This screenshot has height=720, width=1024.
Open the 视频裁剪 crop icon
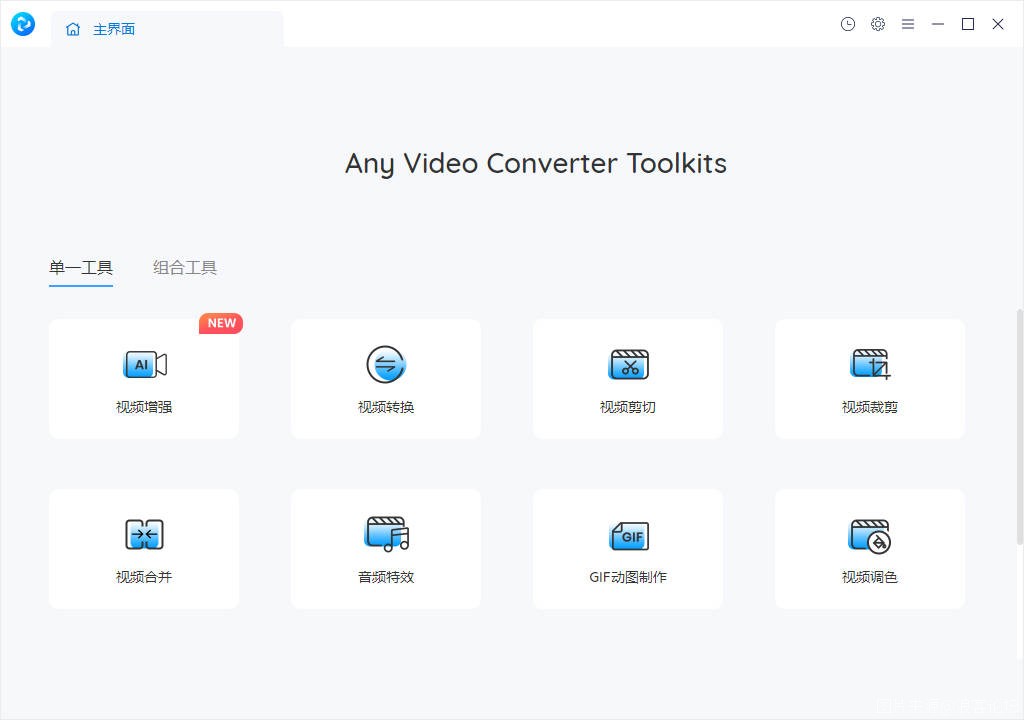tap(871, 364)
